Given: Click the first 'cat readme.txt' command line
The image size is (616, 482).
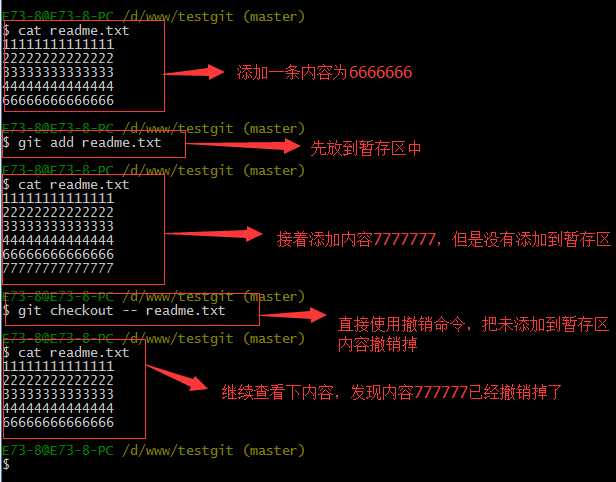Looking at the screenshot, I should [66, 31].
